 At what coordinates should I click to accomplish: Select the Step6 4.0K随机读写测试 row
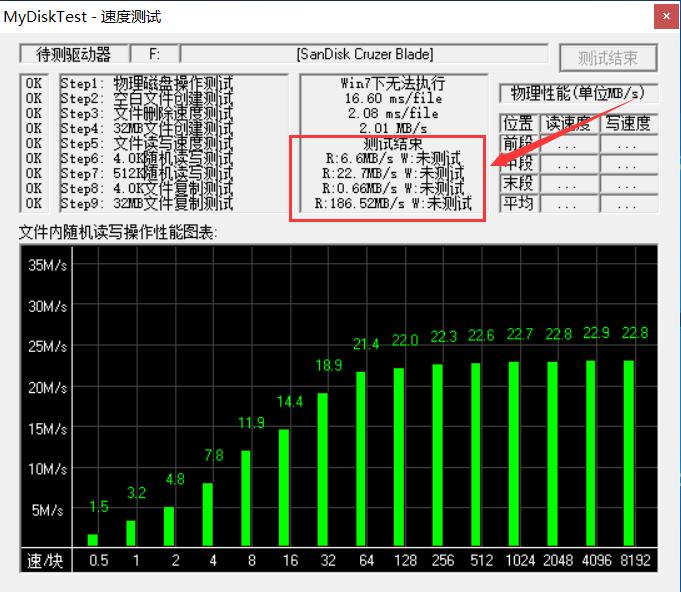145,159
